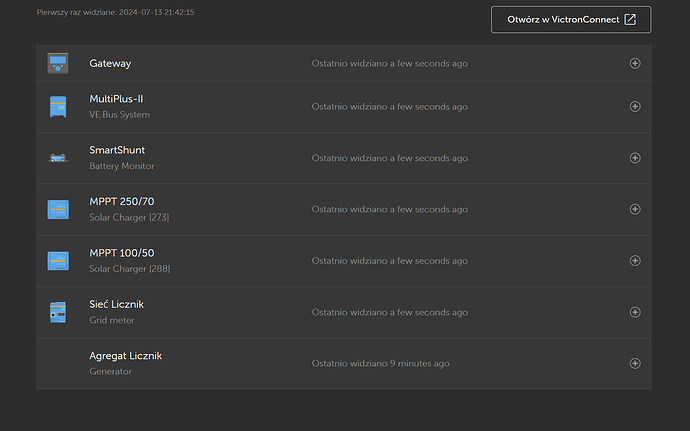Select the Sieć Licznik device name
This screenshot has height=431, width=690.
coord(117,304)
